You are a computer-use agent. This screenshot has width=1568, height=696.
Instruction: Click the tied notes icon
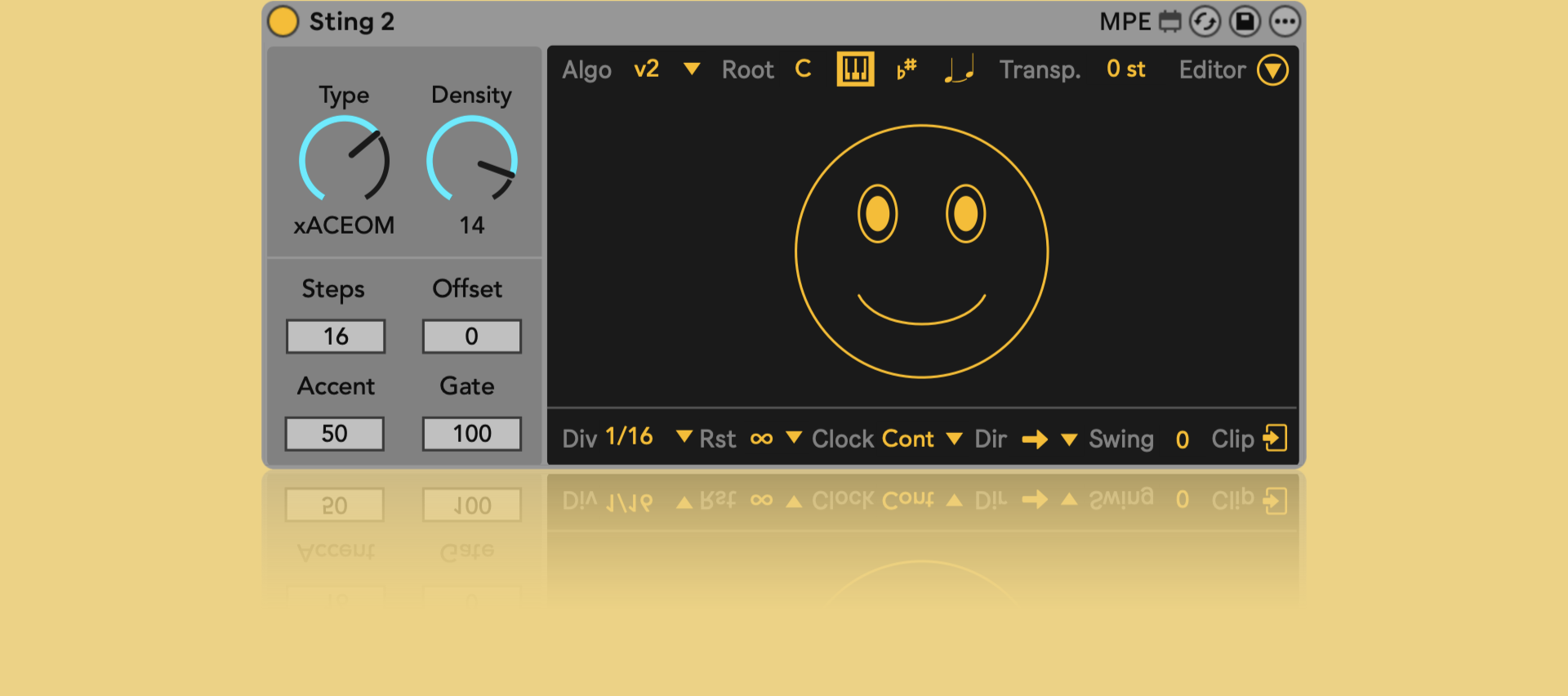[959, 69]
